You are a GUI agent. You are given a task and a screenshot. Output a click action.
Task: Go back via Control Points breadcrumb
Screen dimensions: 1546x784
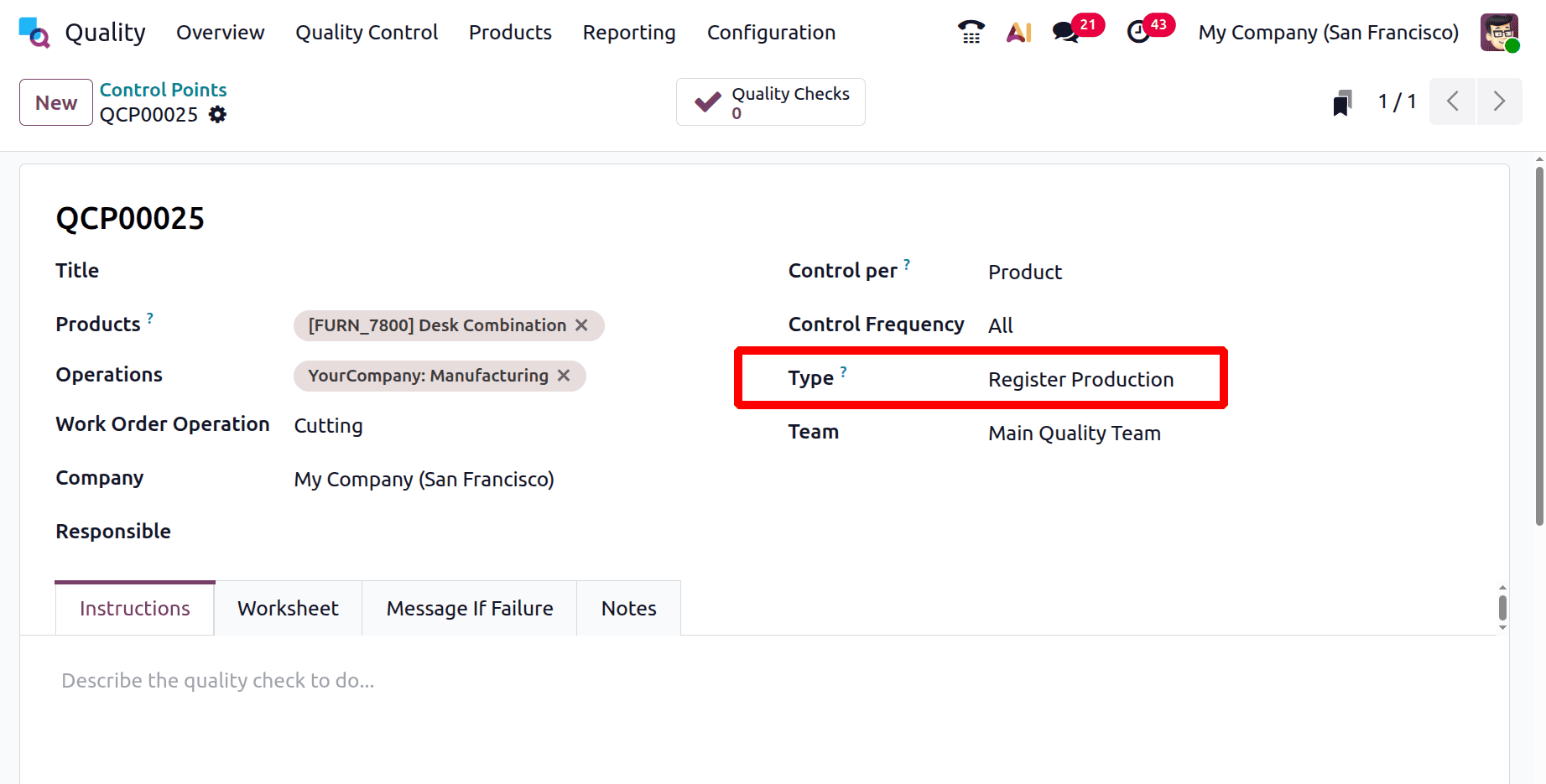tap(163, 90)
